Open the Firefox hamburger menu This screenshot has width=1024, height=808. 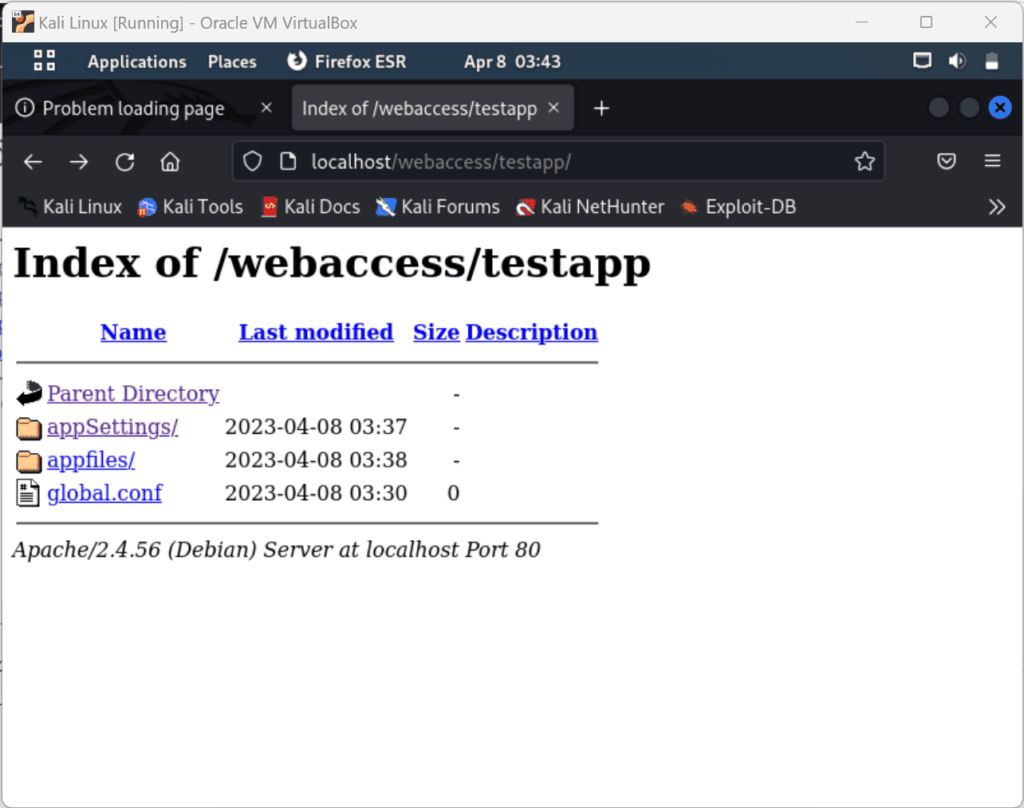click(992, 162)
